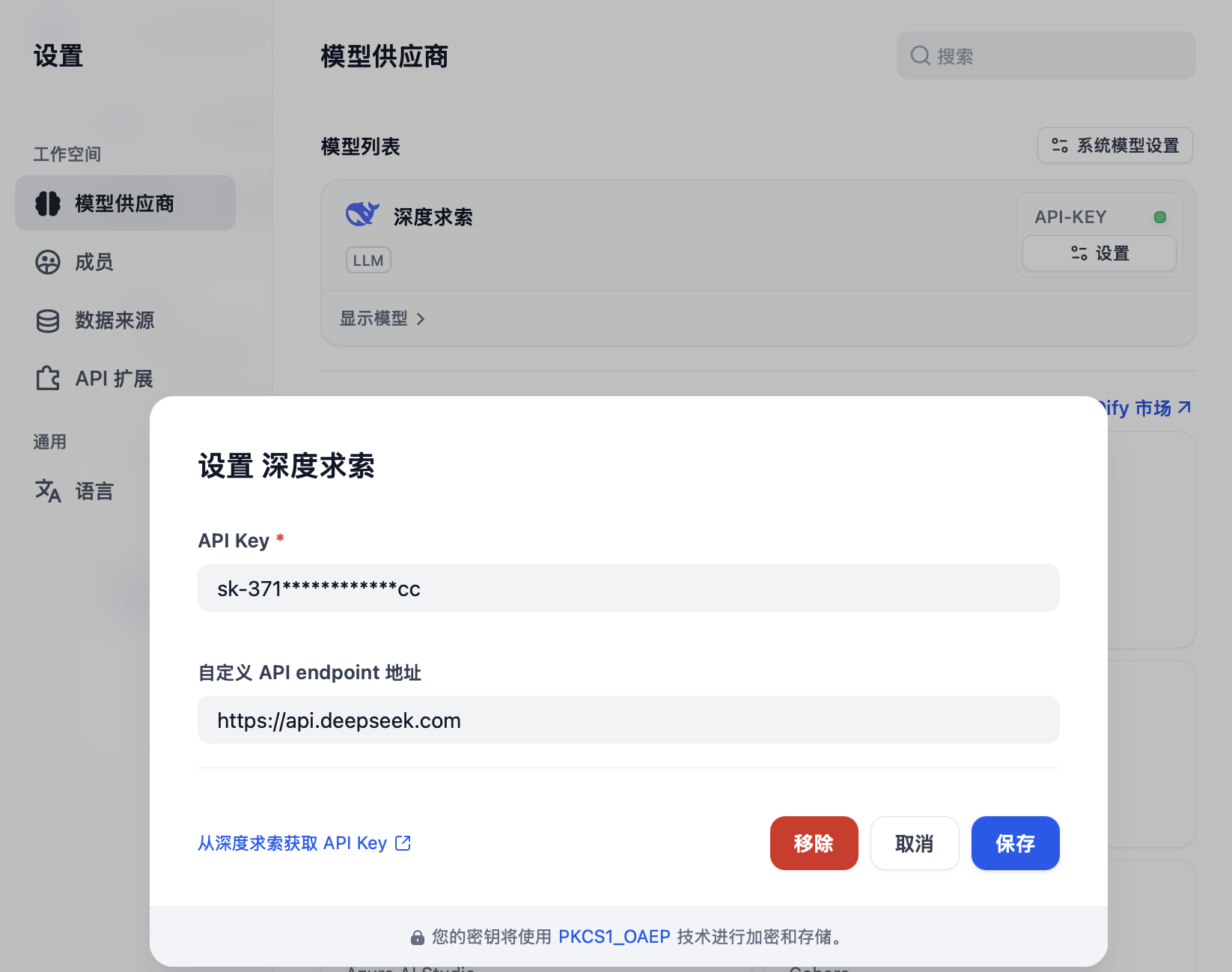This screenshot has width=1232, height=972.
Task: Click the 语言 translate icon
Action: (x=48, y=490)
